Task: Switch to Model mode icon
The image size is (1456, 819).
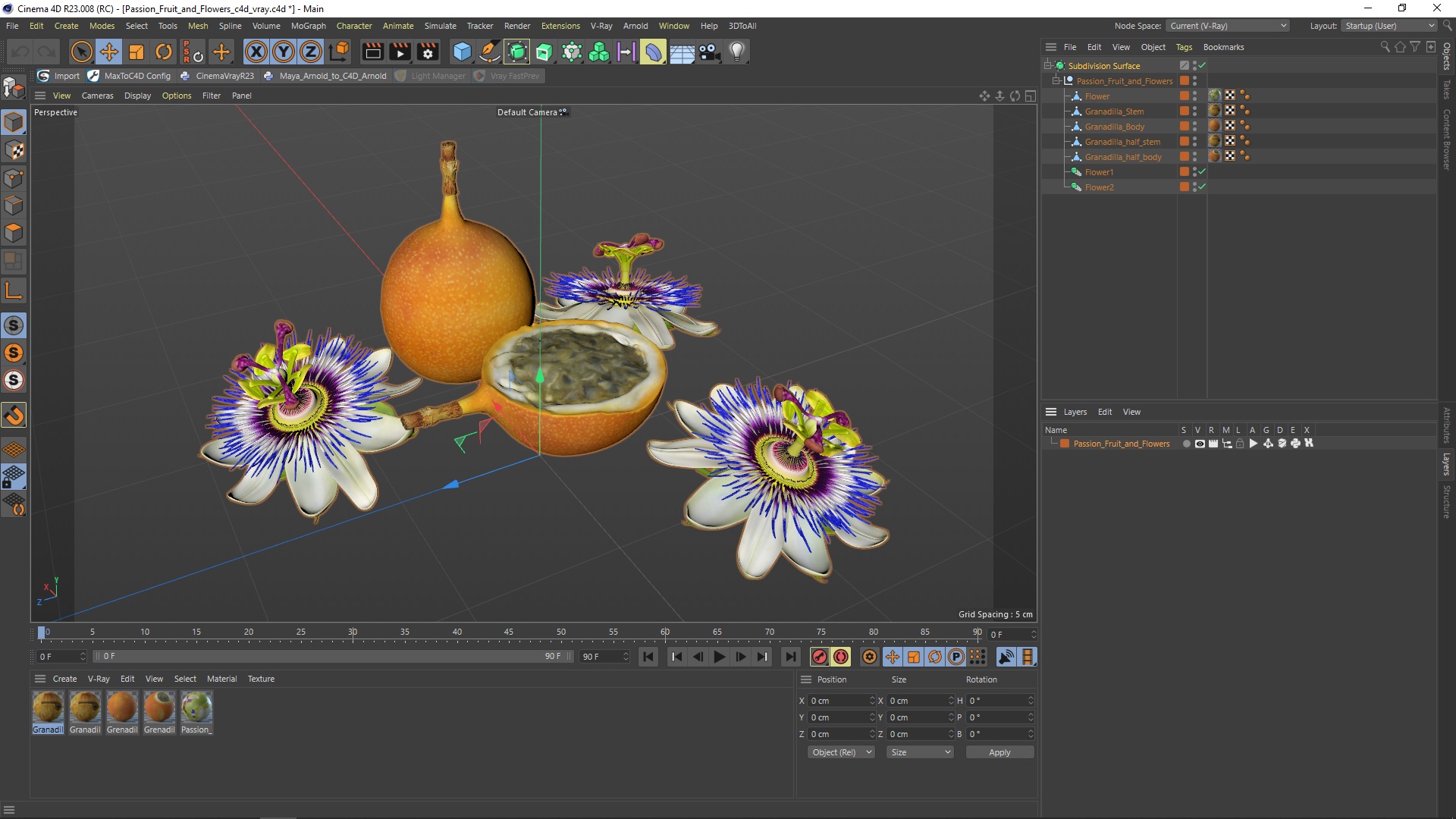Action: pyautogui.click(x=14, y=122)
